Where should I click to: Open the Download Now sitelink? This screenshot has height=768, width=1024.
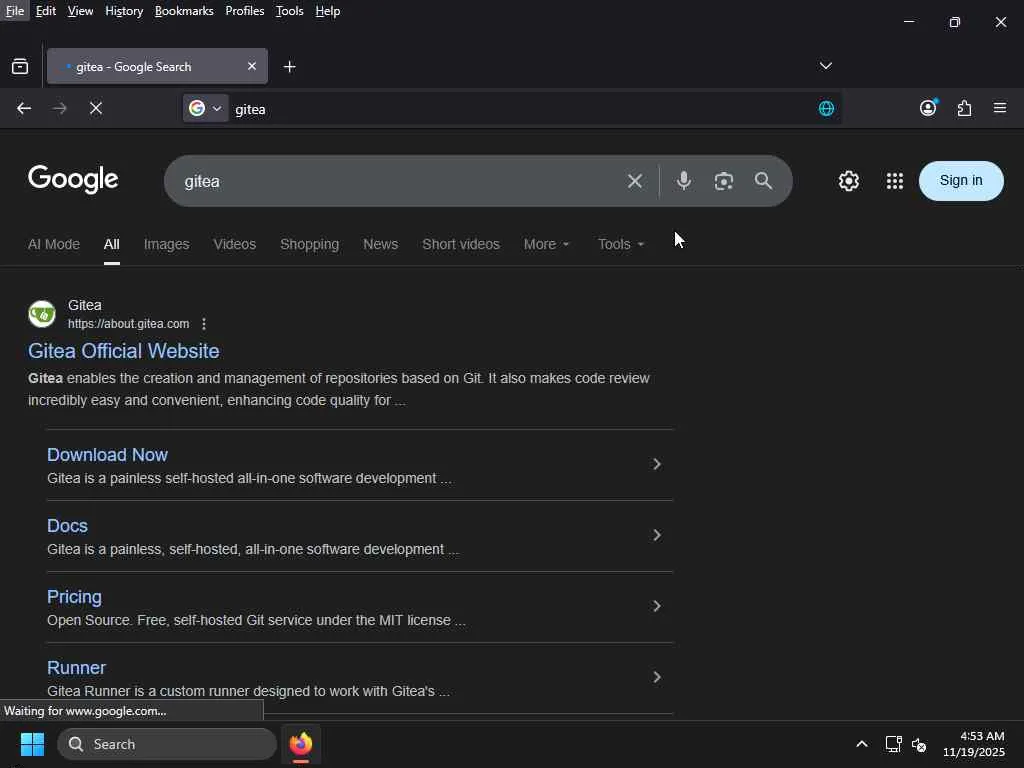pyautogui.click(x=107, y=455)
